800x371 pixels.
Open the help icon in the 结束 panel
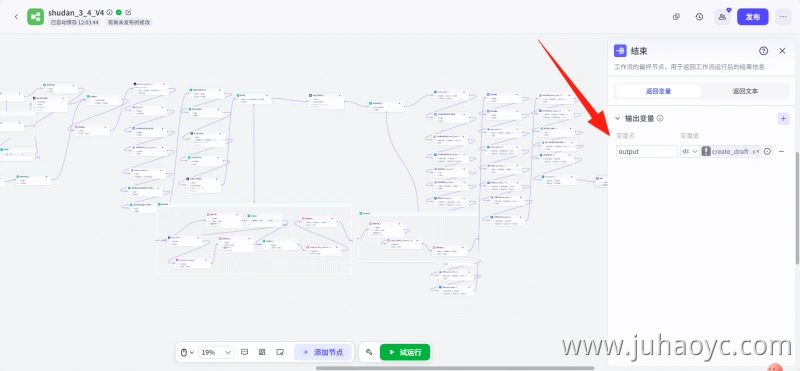click(763, 51)
